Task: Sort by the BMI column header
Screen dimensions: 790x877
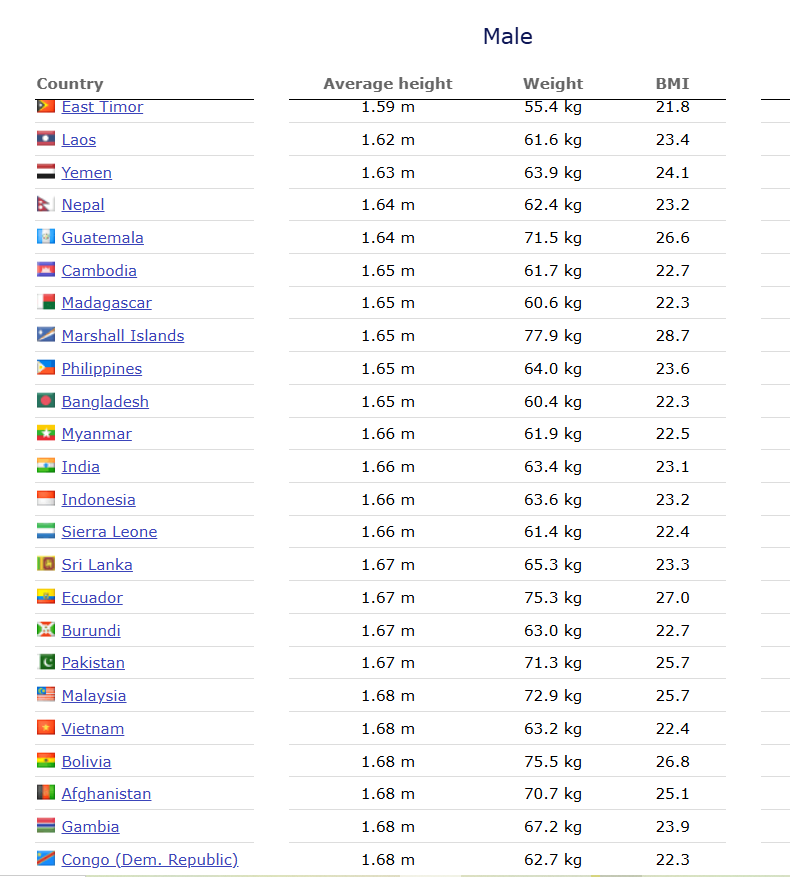Action: point(673,84)
